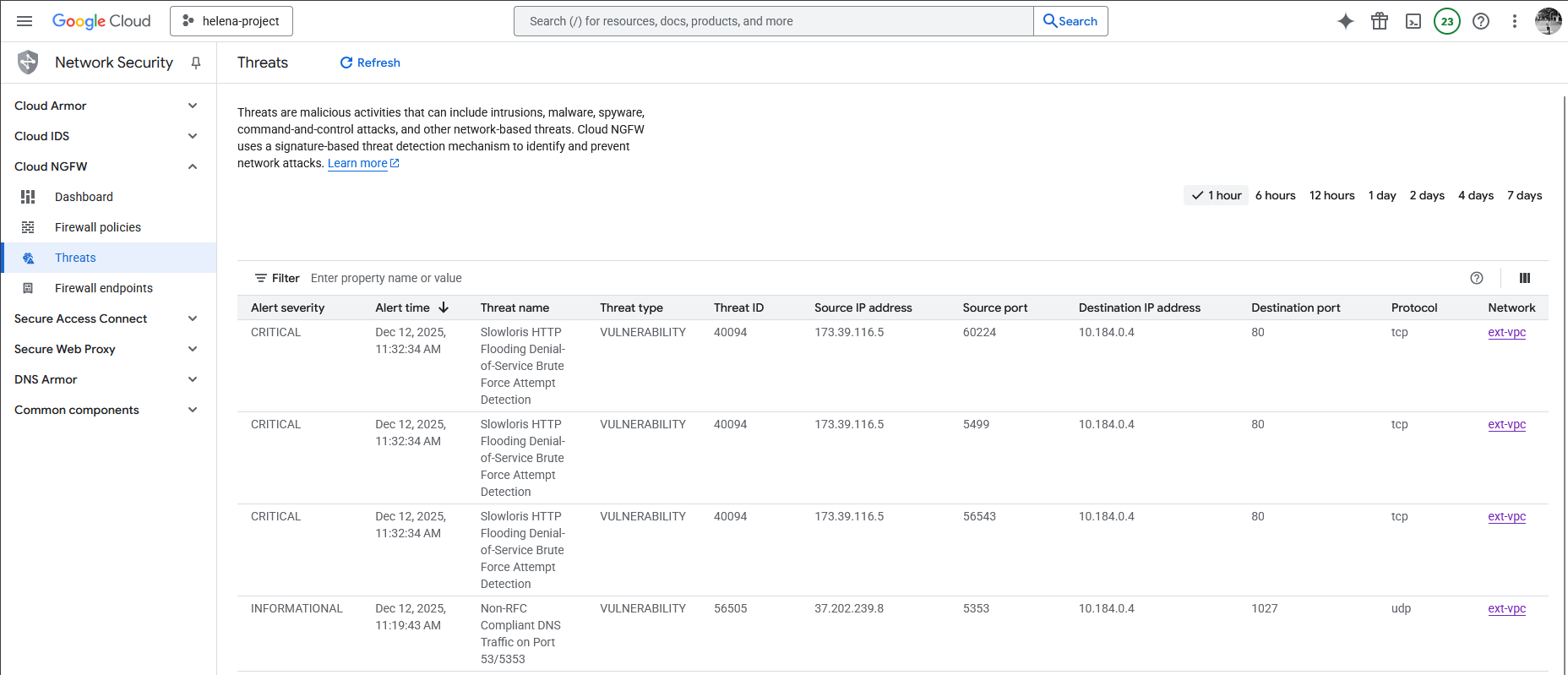Screen dimensions: 1568x675
Task: Go to Firewall policies page
Action: [x=98, y=227]
